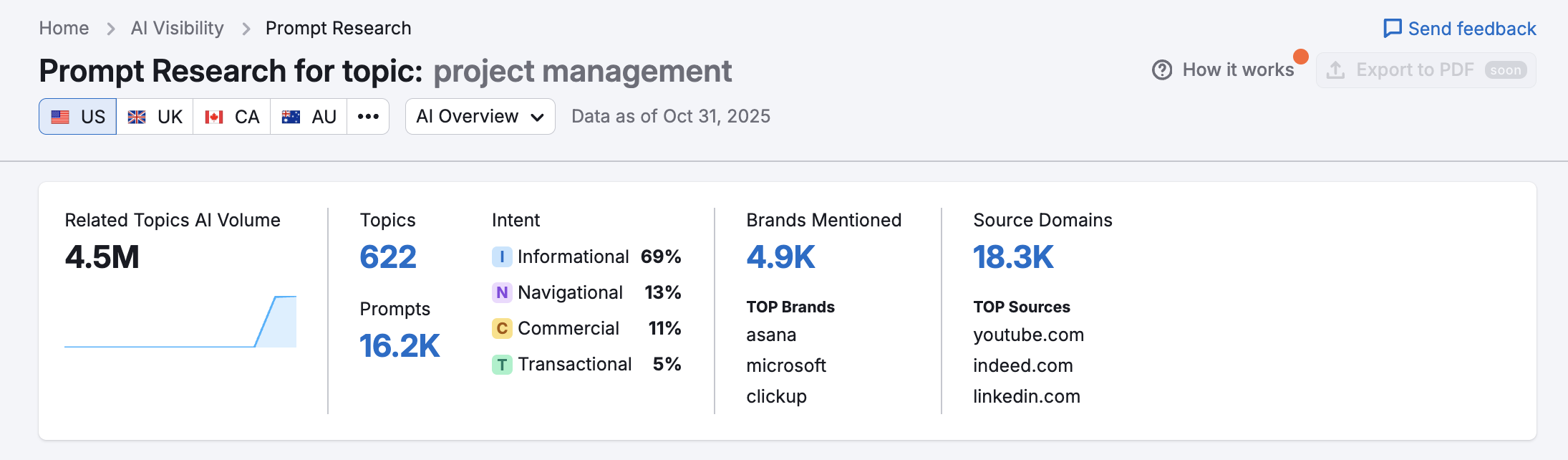This screenshot has height=460, width=1568.
Task: Open AI Visibility breadcrumb link
Action: coord(177,28)
